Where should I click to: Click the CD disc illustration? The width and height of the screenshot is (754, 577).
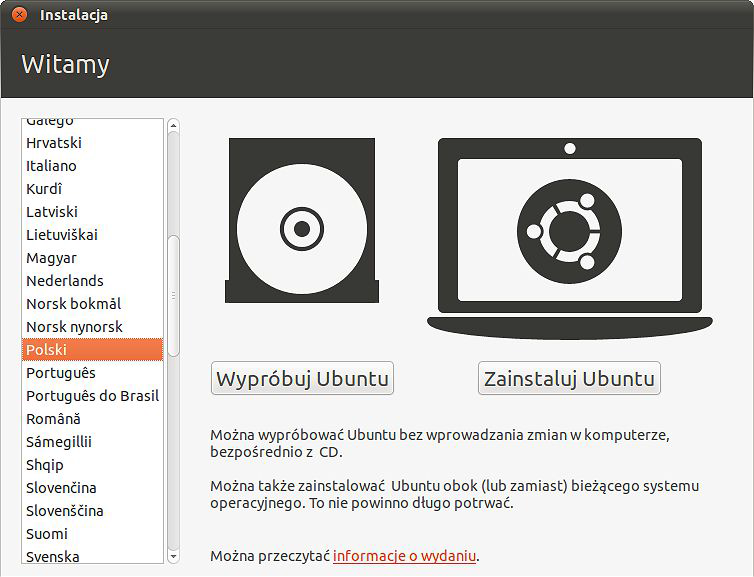pos(302,221)
